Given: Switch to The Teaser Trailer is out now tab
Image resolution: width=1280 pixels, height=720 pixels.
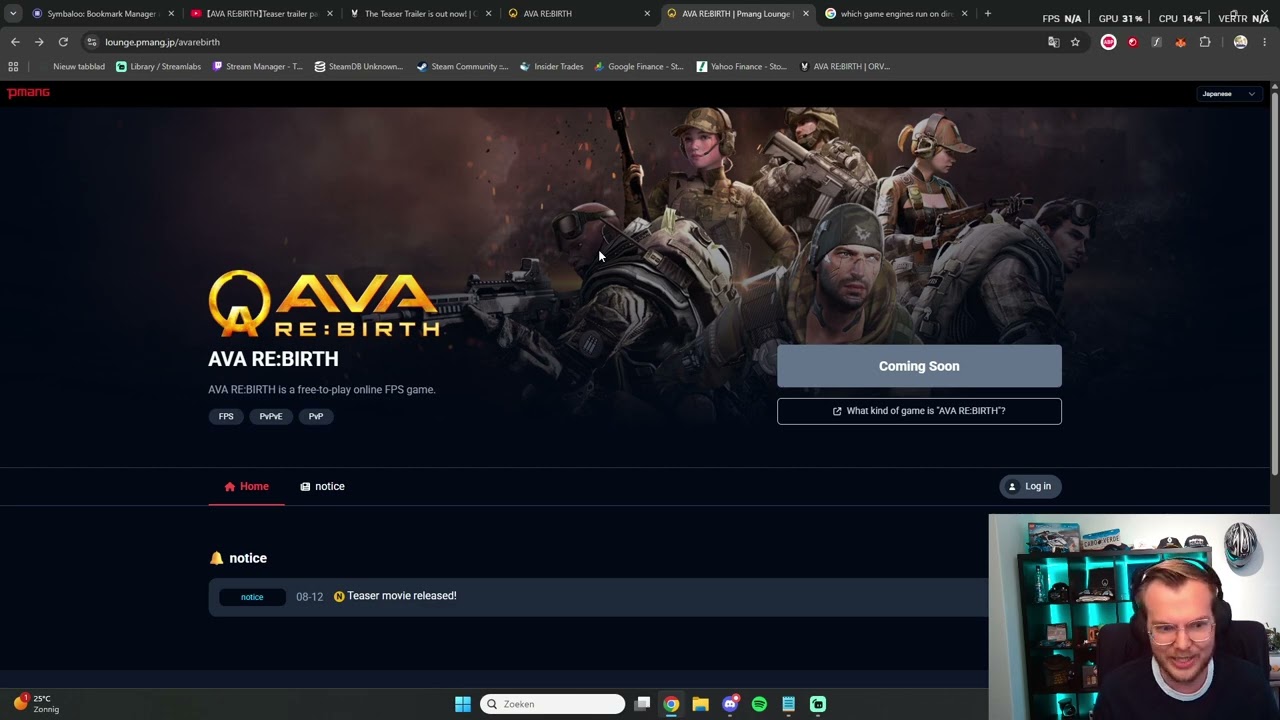Looking at the screenshot, I should pyautogui.click(x=421, y=14).
